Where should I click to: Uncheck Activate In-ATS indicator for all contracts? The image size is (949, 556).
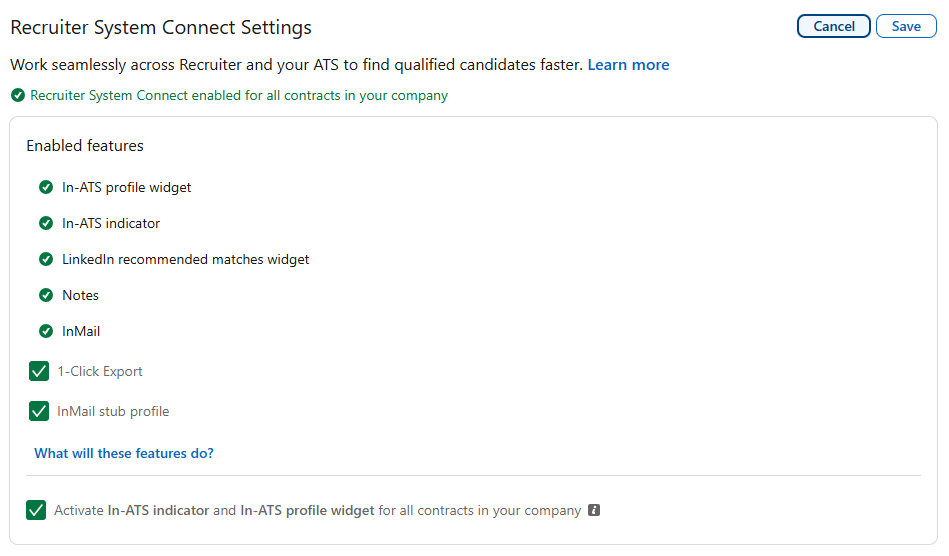pos(36,510)
